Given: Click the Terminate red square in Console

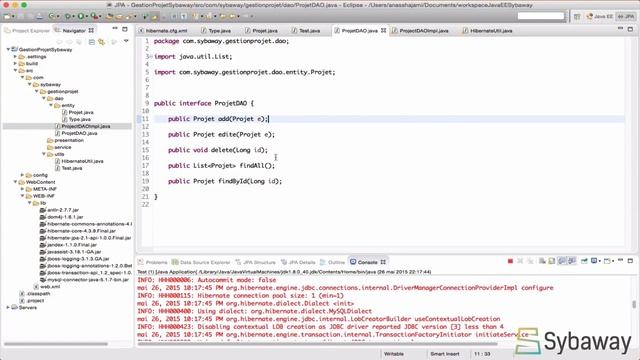Looking at the screenshot, I should (x=510, y=261).
